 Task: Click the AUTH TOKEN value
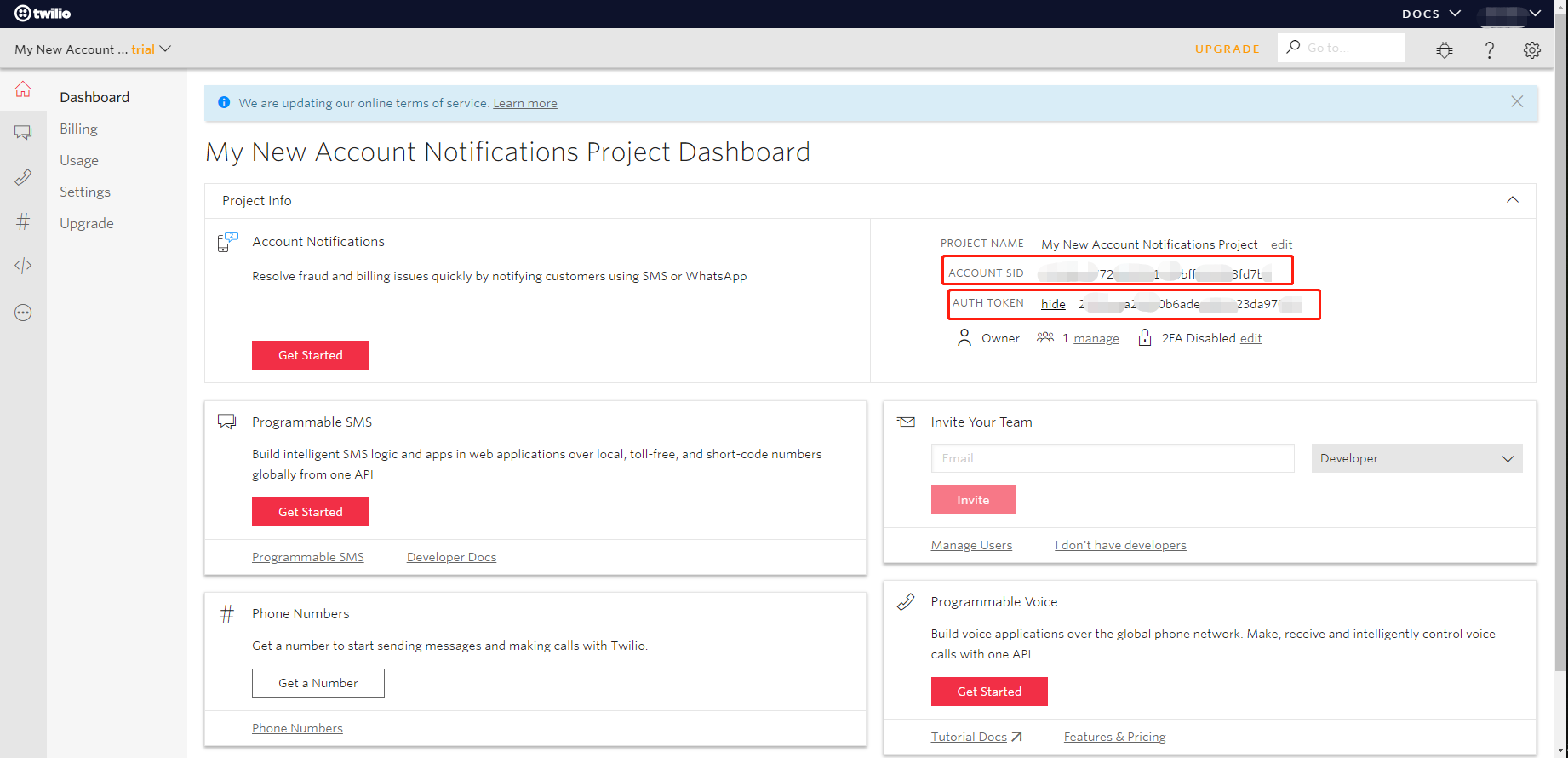(1190, 304)
